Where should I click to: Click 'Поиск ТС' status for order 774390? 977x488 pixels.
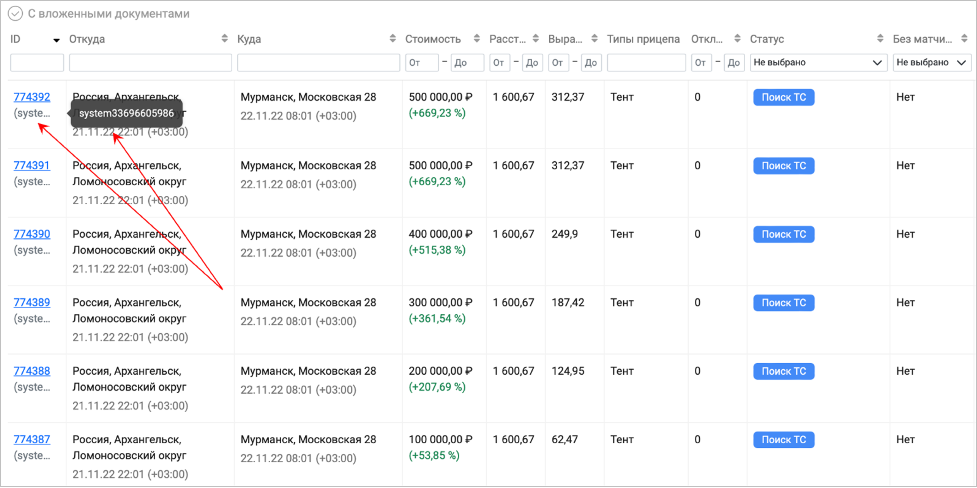[784, 234]
